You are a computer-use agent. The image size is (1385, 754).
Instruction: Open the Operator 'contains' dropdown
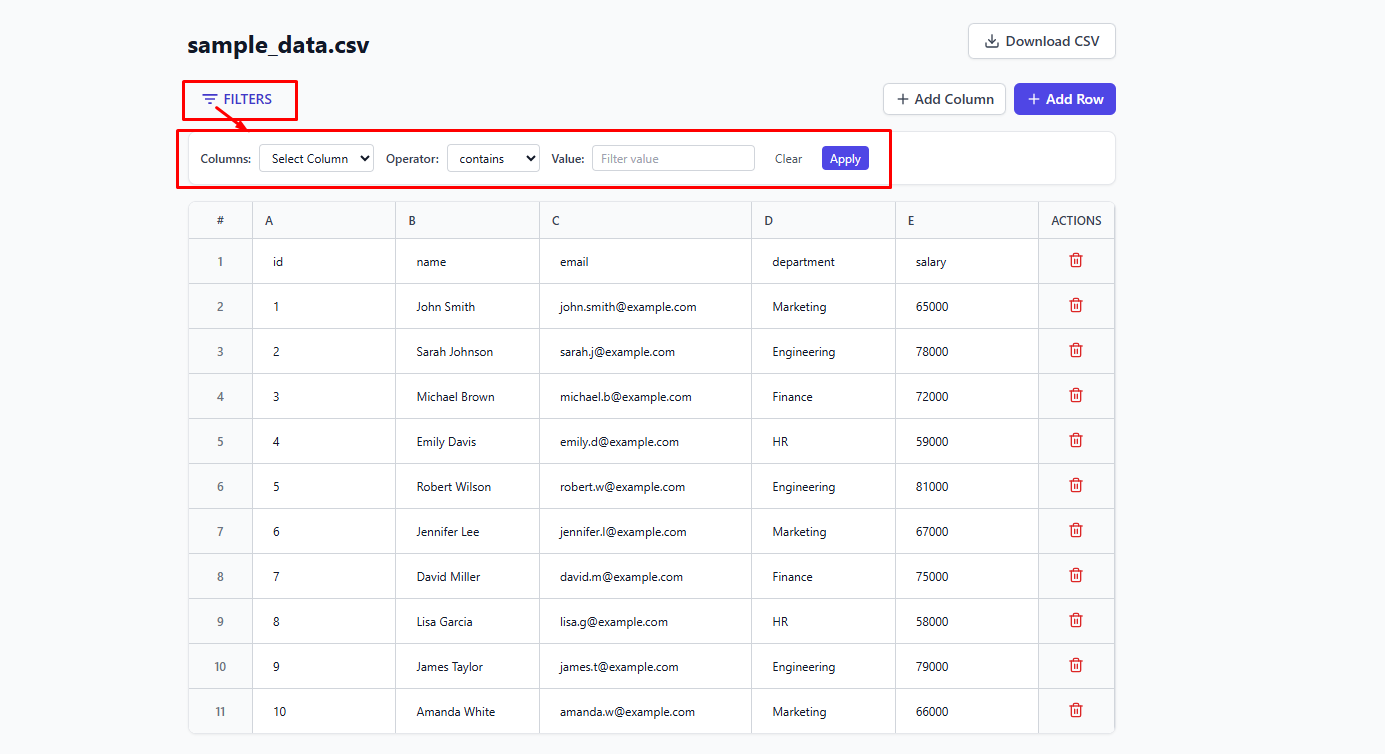493,158
